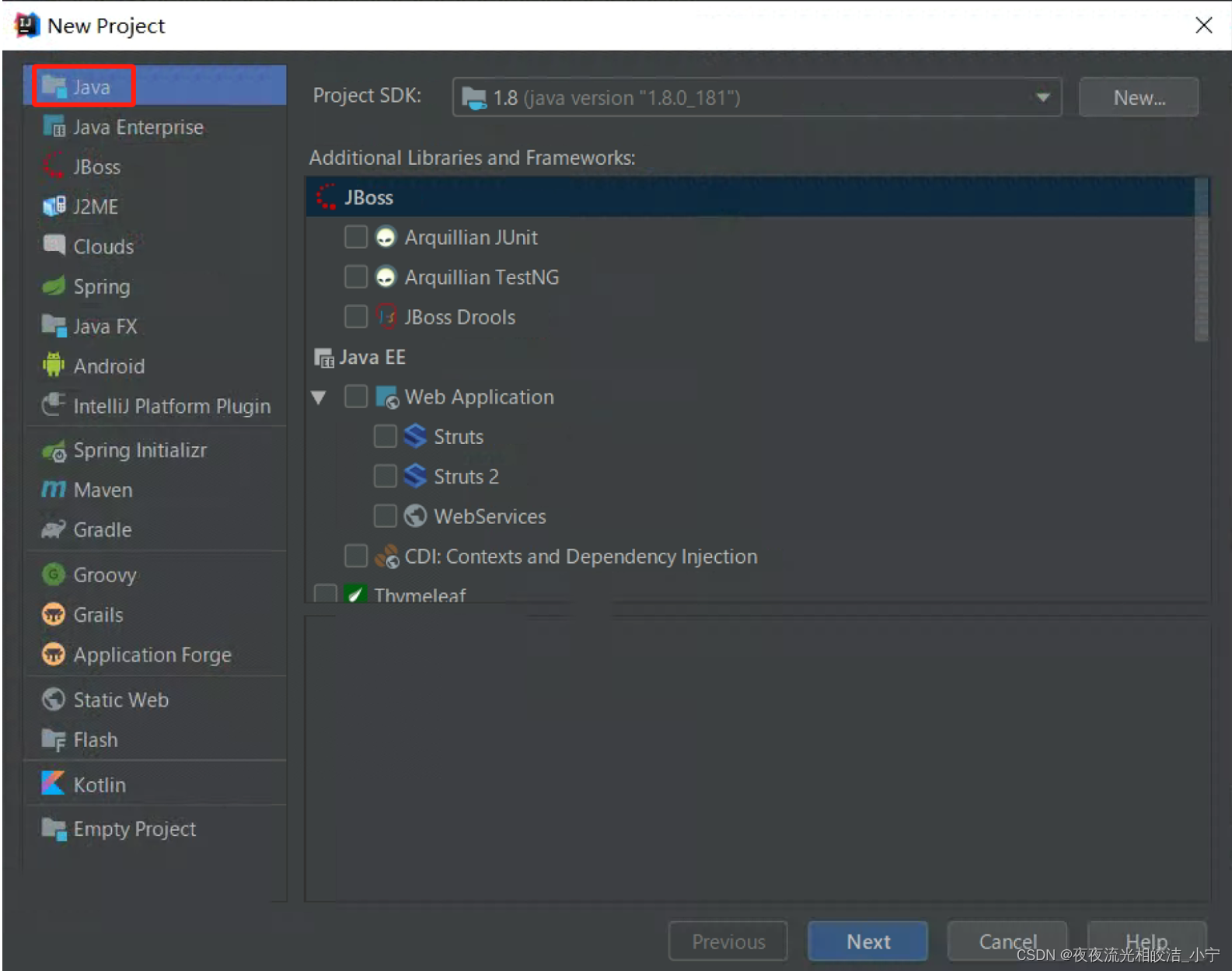Select the Java project type icon
This screenshot has height=971, width=1232.
click(54, 86)
